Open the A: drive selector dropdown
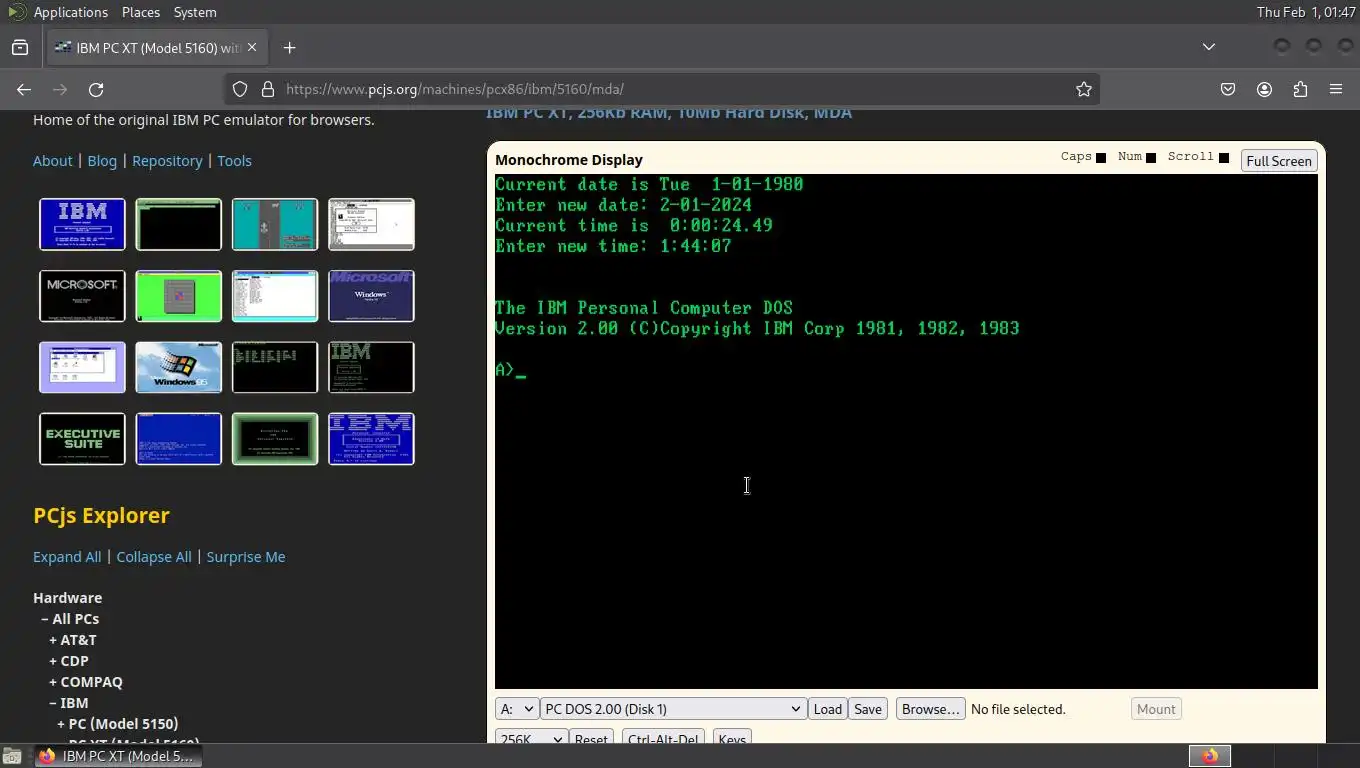The image size is (1360, 768). tap(517, 709)
